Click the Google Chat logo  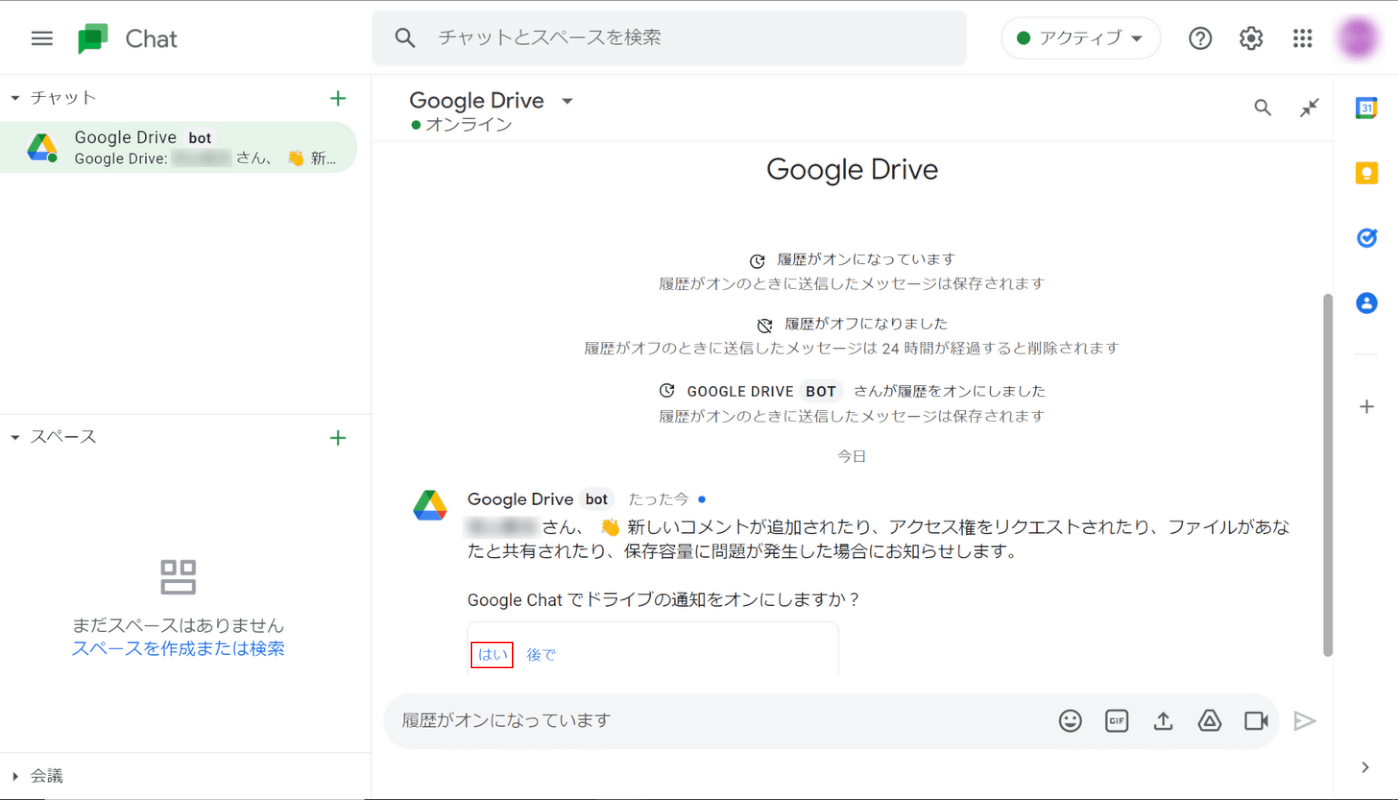[x=93, y=39]
